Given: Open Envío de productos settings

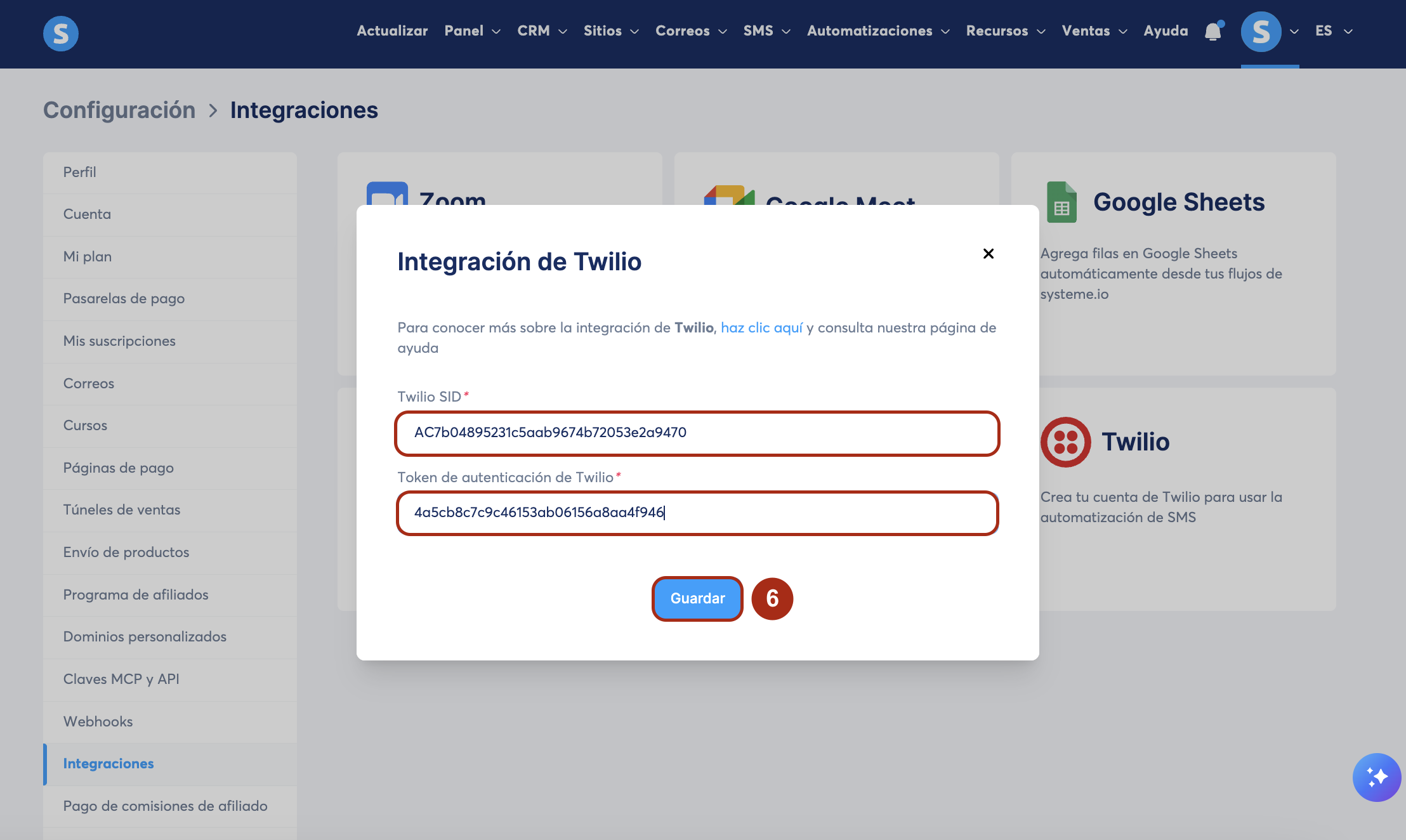Looking at the screenshot, I should [x=170, y=553].
